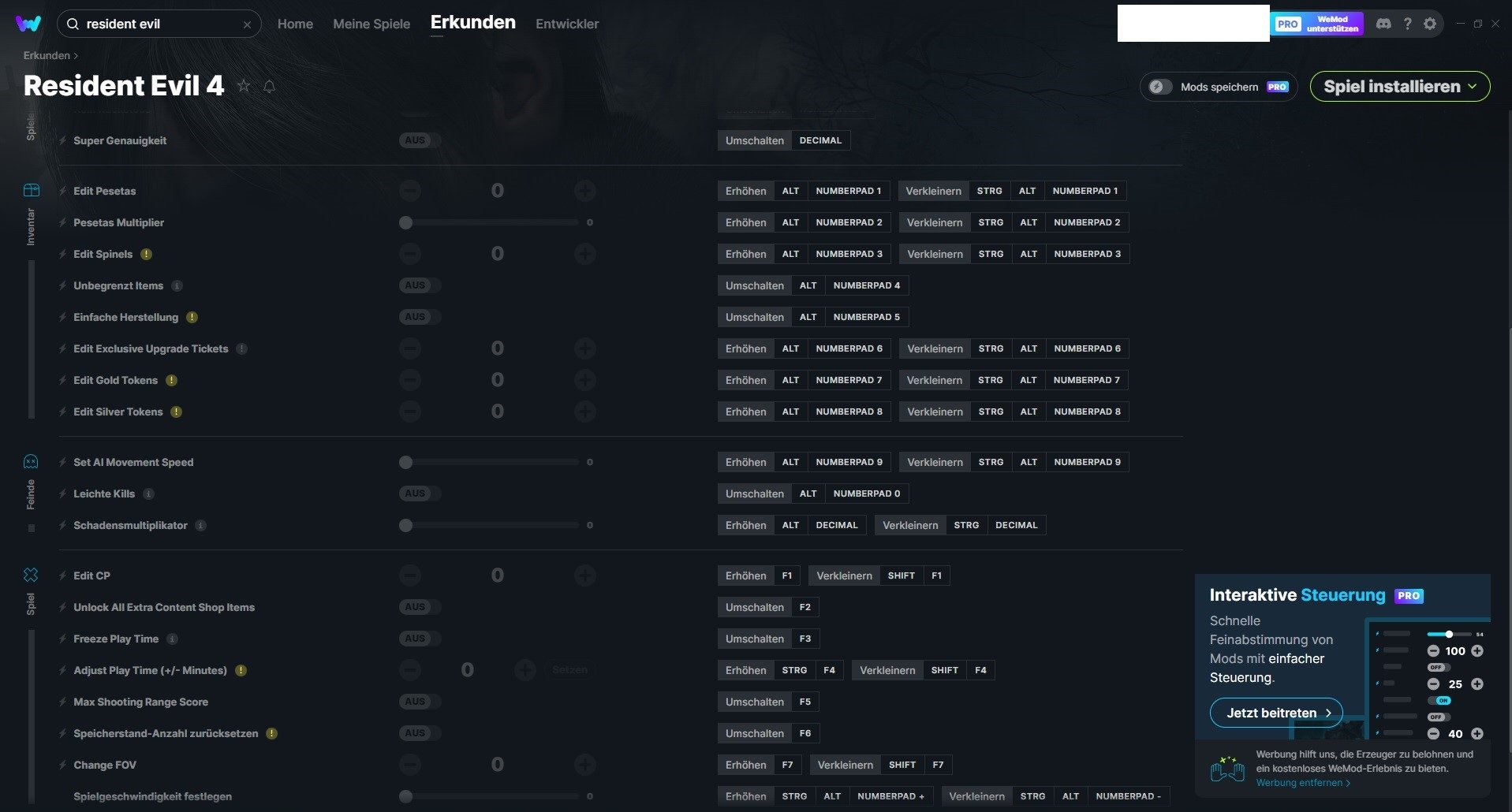Show the warning icon next to Edit Gold Tokens
The image size is (1512, 812).
pos(171,380)
